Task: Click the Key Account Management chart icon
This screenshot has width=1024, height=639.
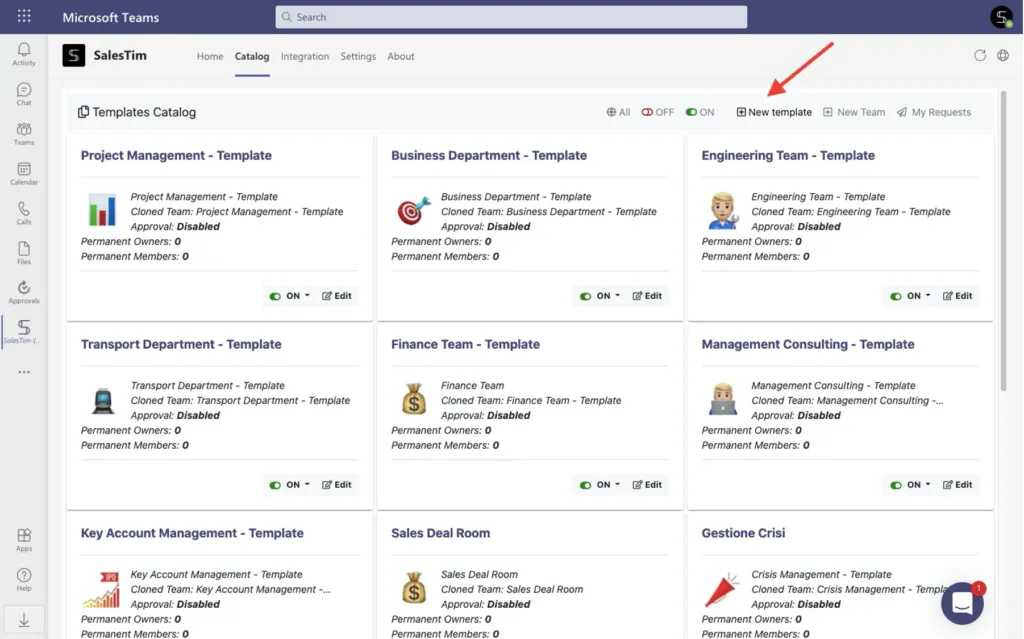Action: pos(102,588)
